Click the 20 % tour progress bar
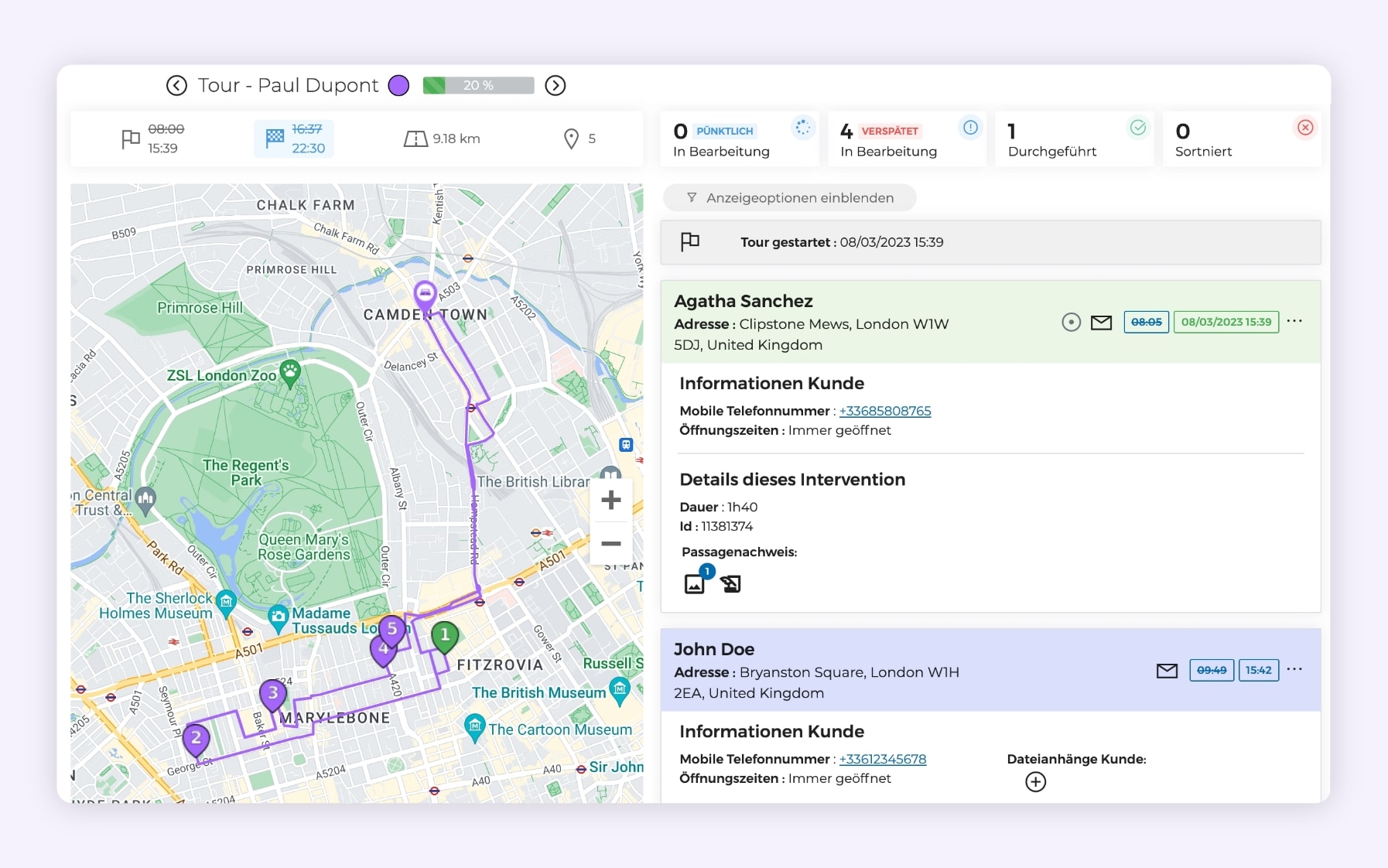 point(478,86)
